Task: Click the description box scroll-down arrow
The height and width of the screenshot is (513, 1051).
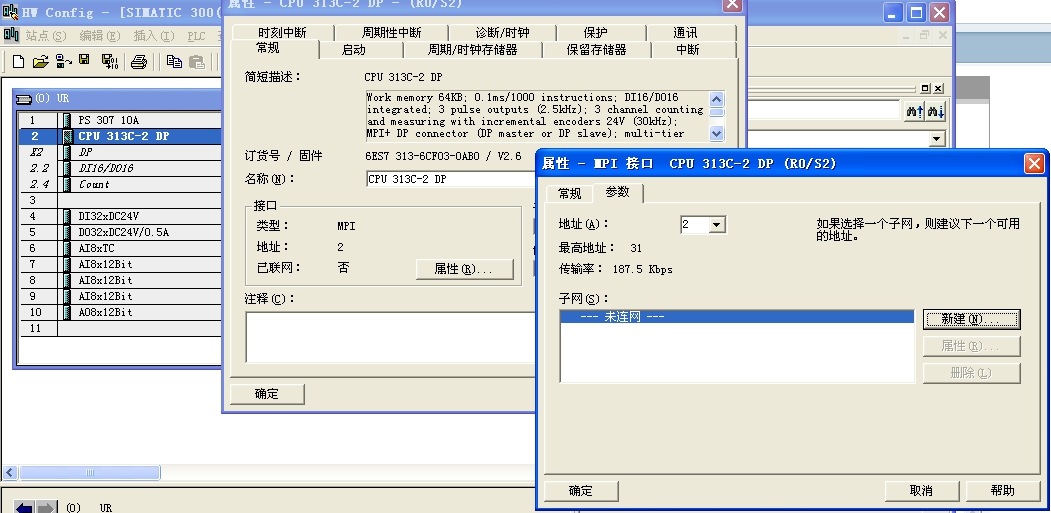Action: point(717,133)
